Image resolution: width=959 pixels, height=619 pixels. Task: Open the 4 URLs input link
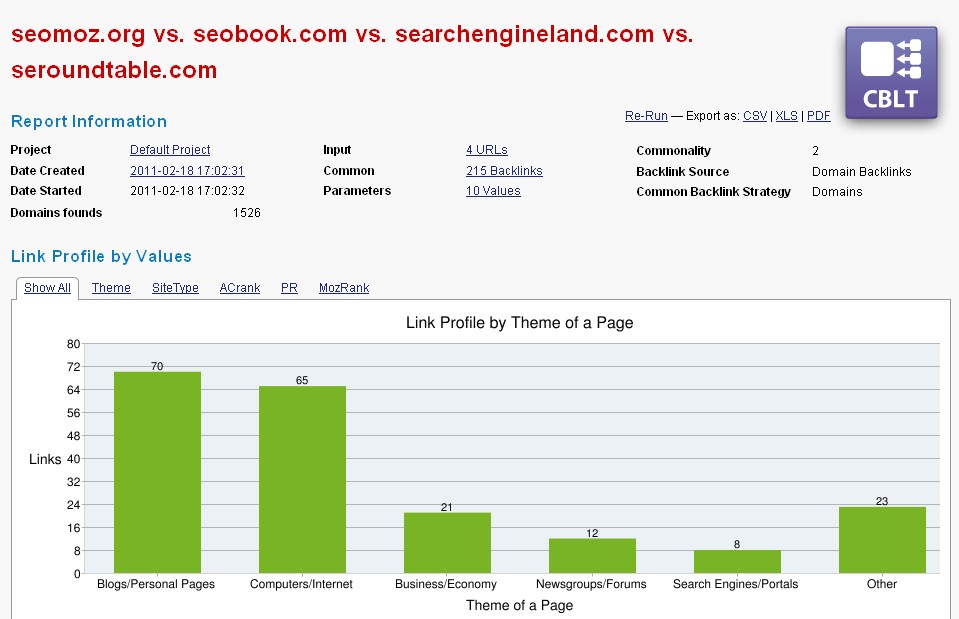(487, 150)
